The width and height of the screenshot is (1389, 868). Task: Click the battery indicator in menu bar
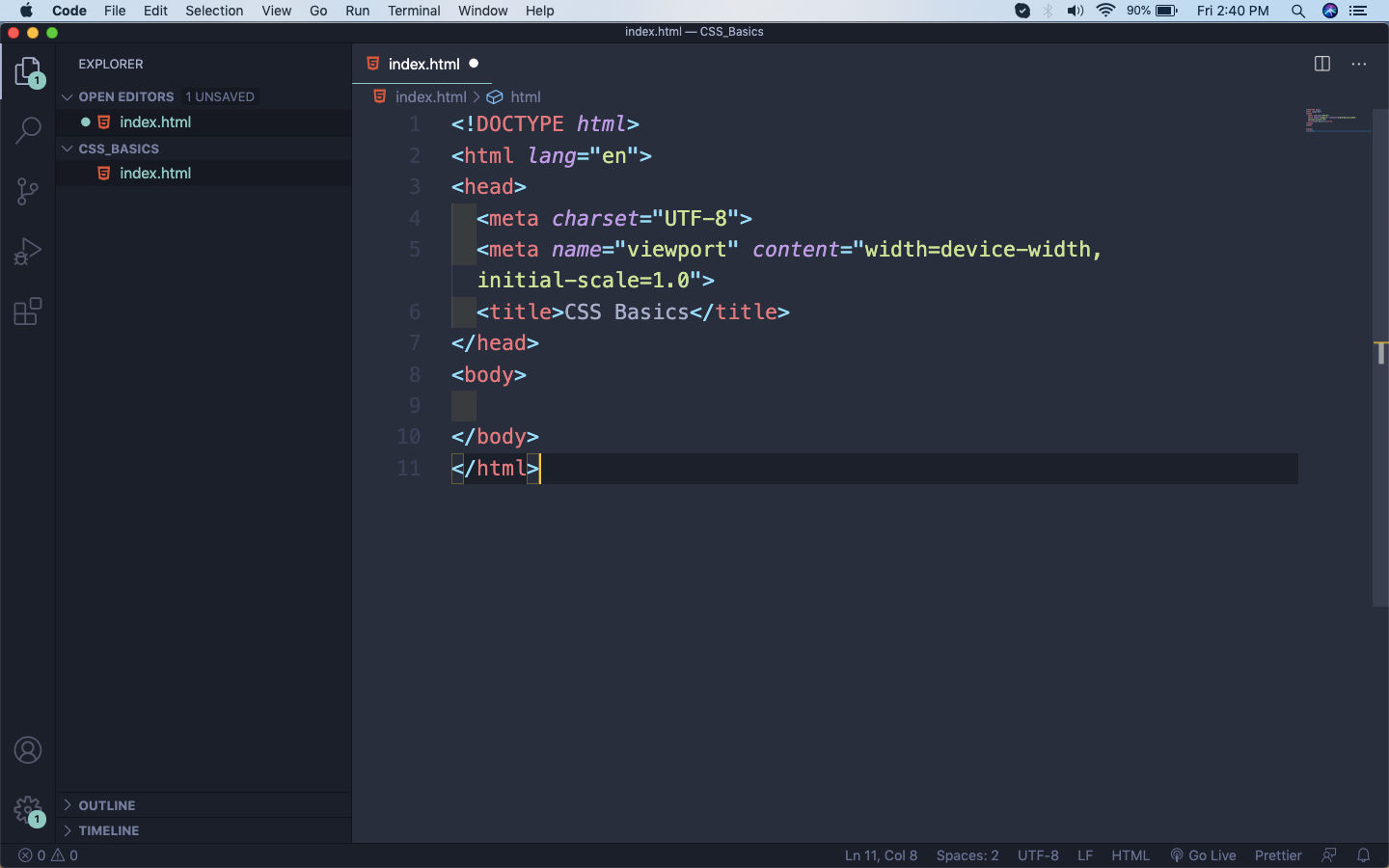coord(1153,11)
